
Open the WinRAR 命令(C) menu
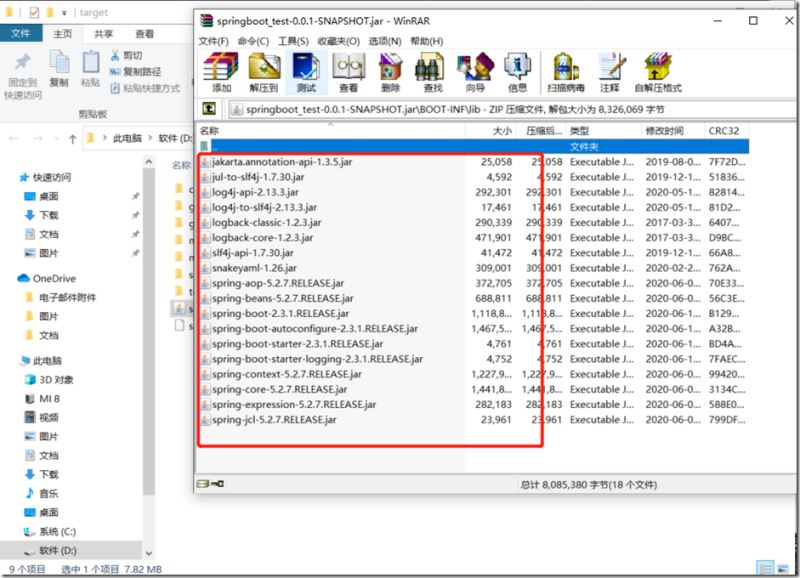[253, 41]
